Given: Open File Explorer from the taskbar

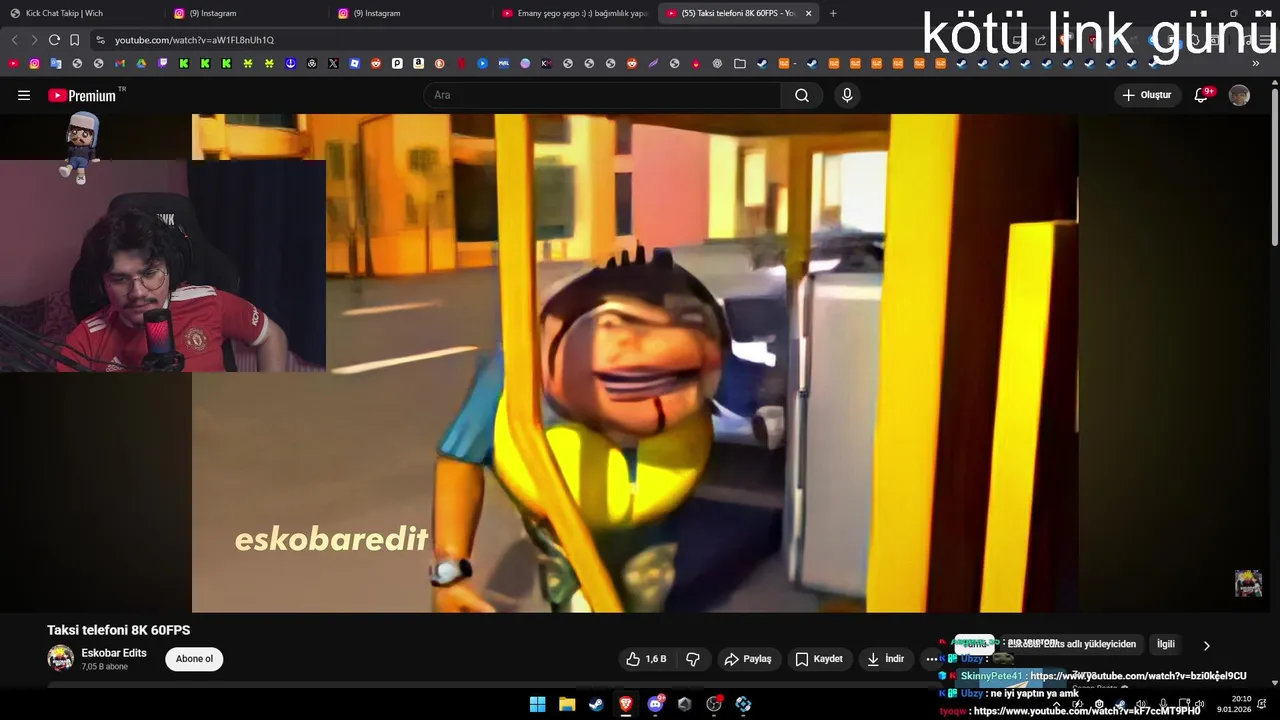Looking at the screenshot, I should 567,704.
